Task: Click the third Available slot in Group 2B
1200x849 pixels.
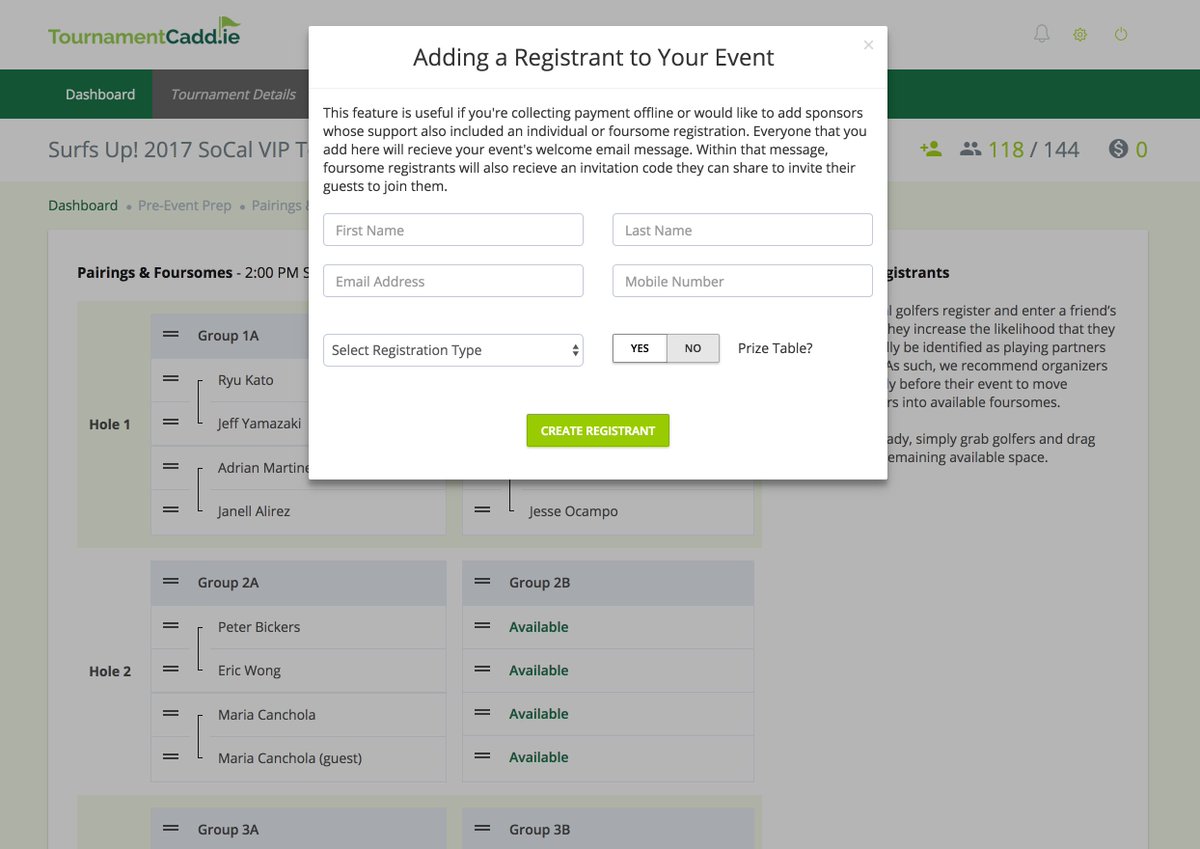Action: pos(539,714)
